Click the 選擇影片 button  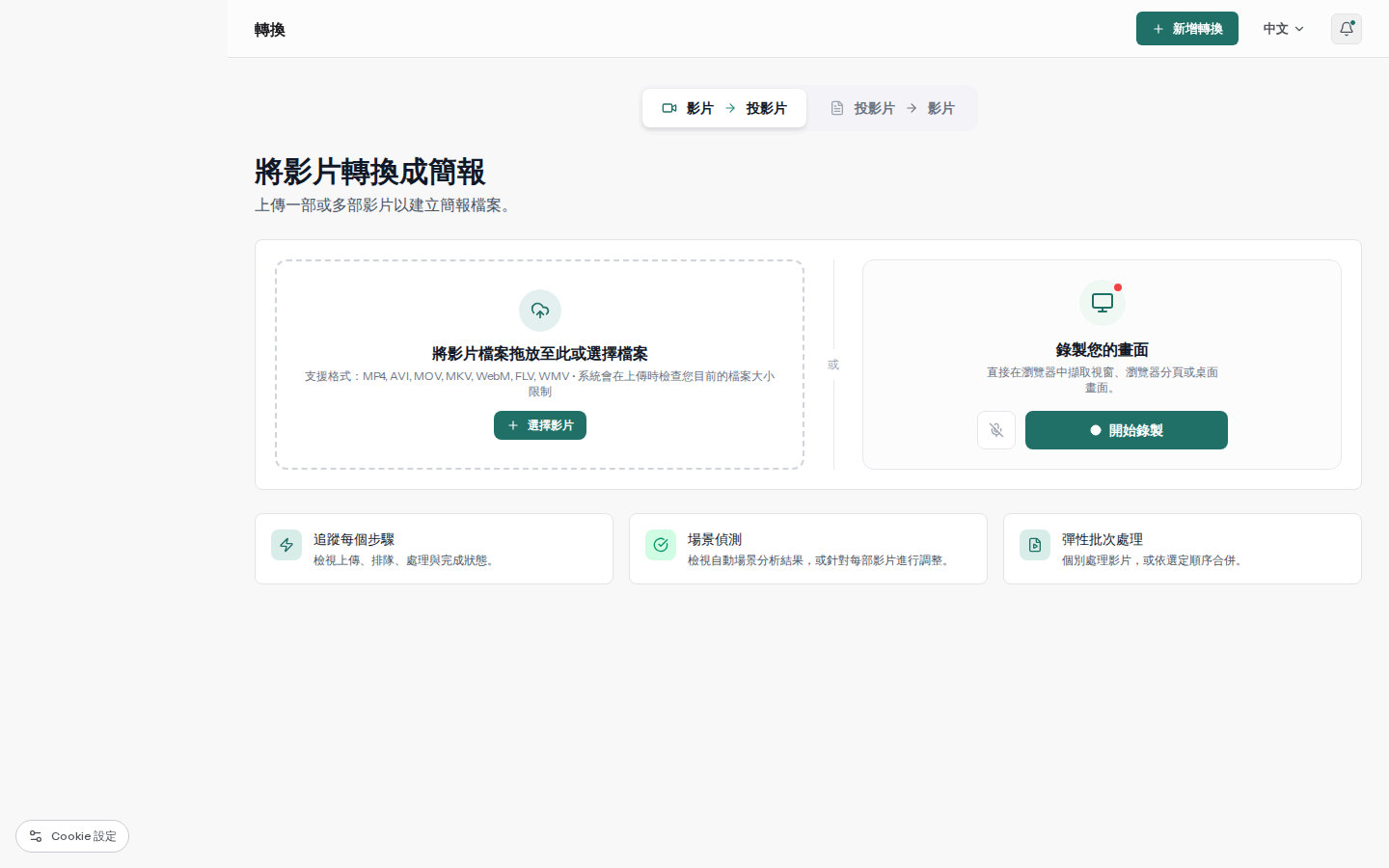[540, 425]
